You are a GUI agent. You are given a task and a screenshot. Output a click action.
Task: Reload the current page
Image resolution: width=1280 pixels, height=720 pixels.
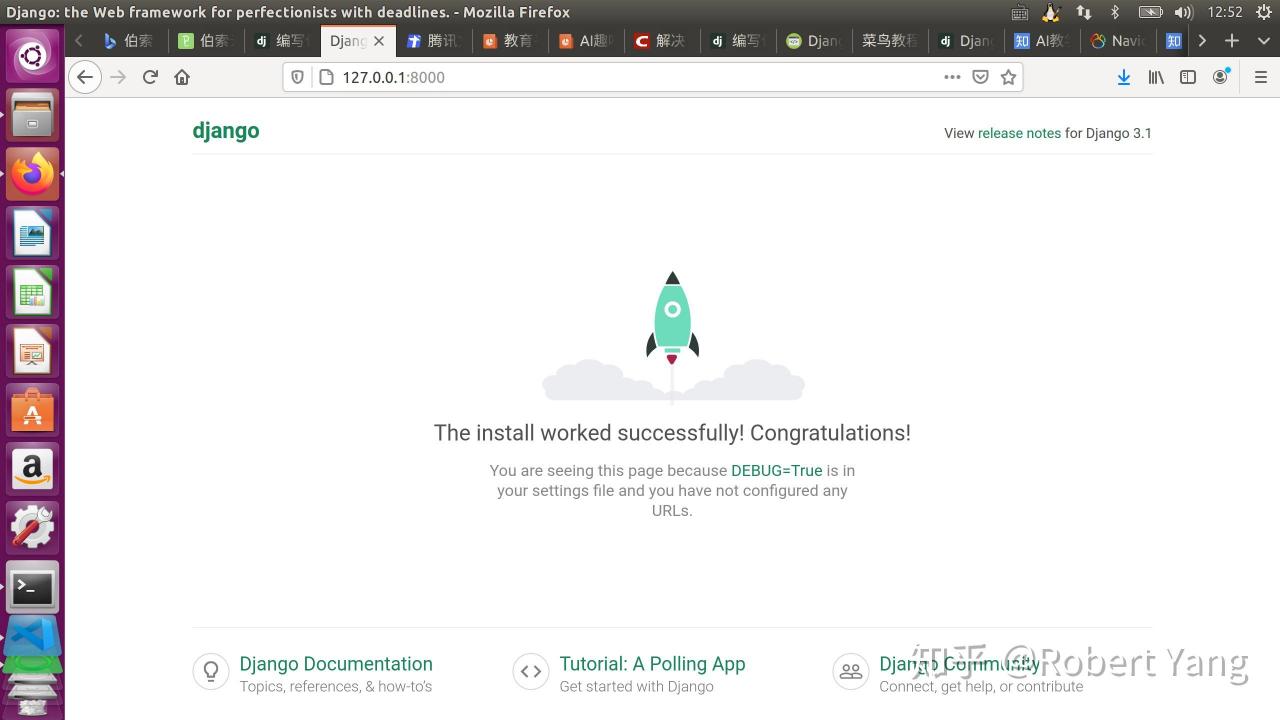[x=150, y=77]
